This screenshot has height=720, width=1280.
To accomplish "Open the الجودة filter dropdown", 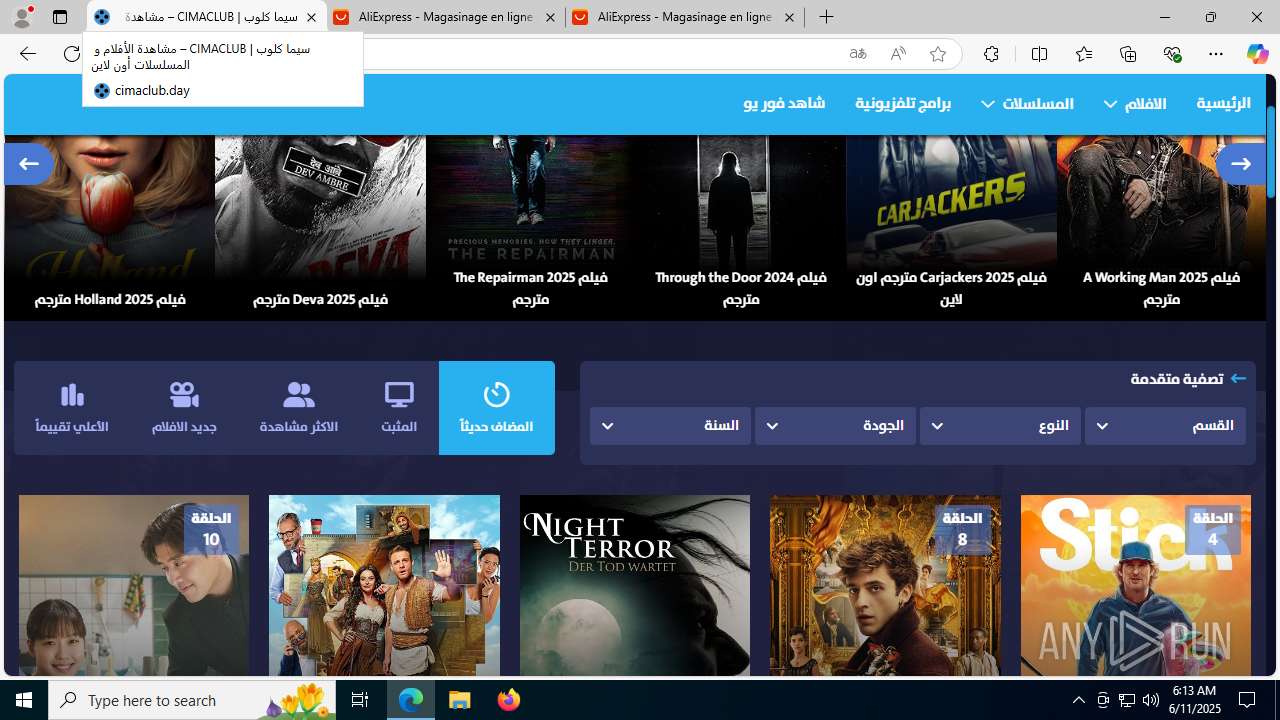I will pyautogui.click(x=835, y=426).
